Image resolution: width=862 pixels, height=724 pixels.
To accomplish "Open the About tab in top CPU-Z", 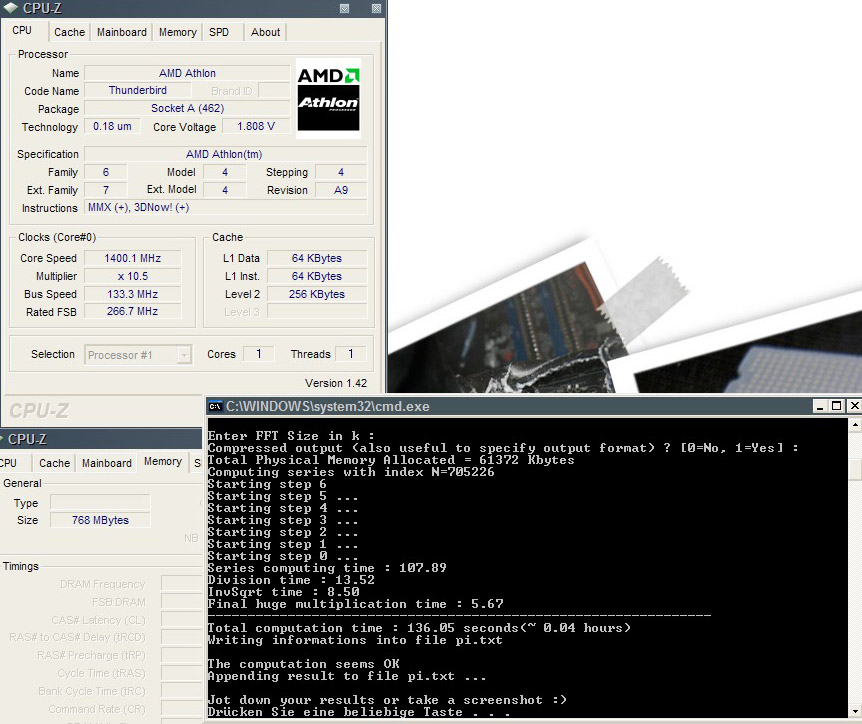I will 266,32.
